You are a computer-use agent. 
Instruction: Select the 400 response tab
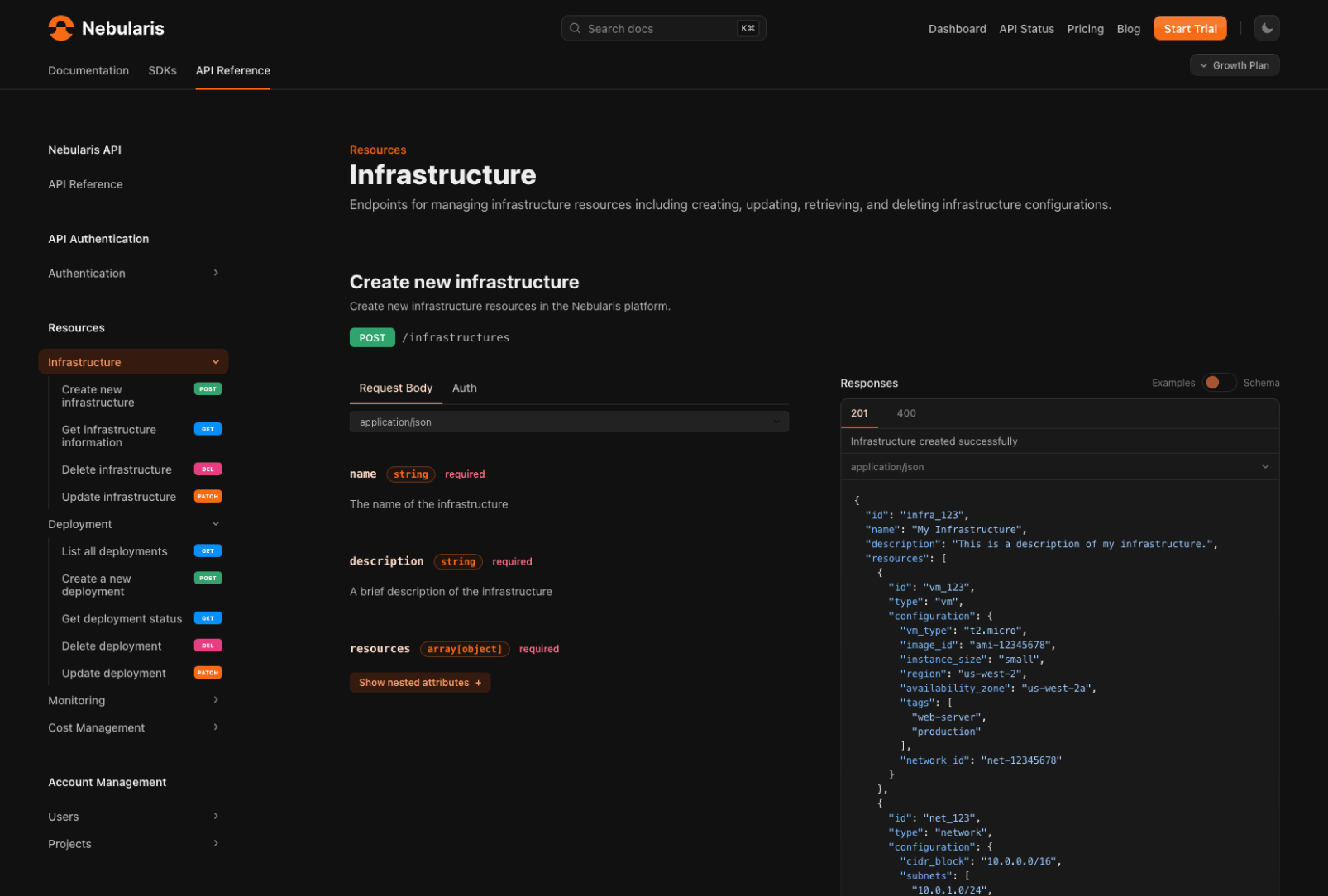tap(906, 413)
